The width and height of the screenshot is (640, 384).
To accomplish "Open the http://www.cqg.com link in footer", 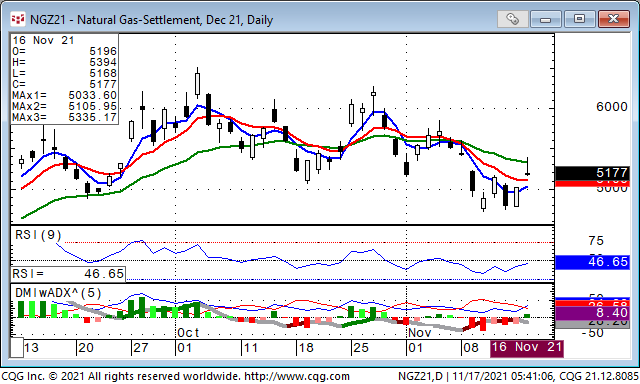I will (x=297, y=376).
